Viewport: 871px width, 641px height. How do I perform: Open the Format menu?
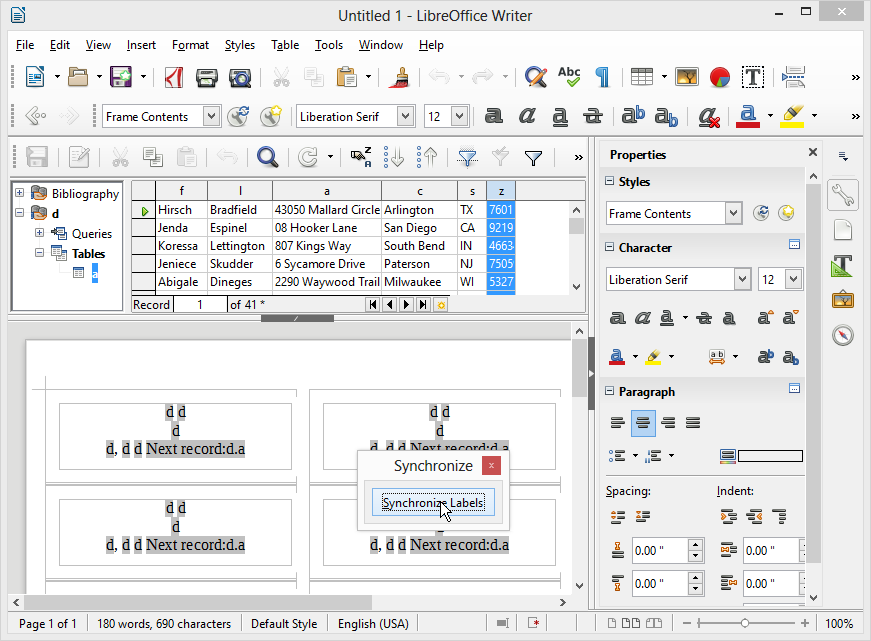(x=190, y=45)
